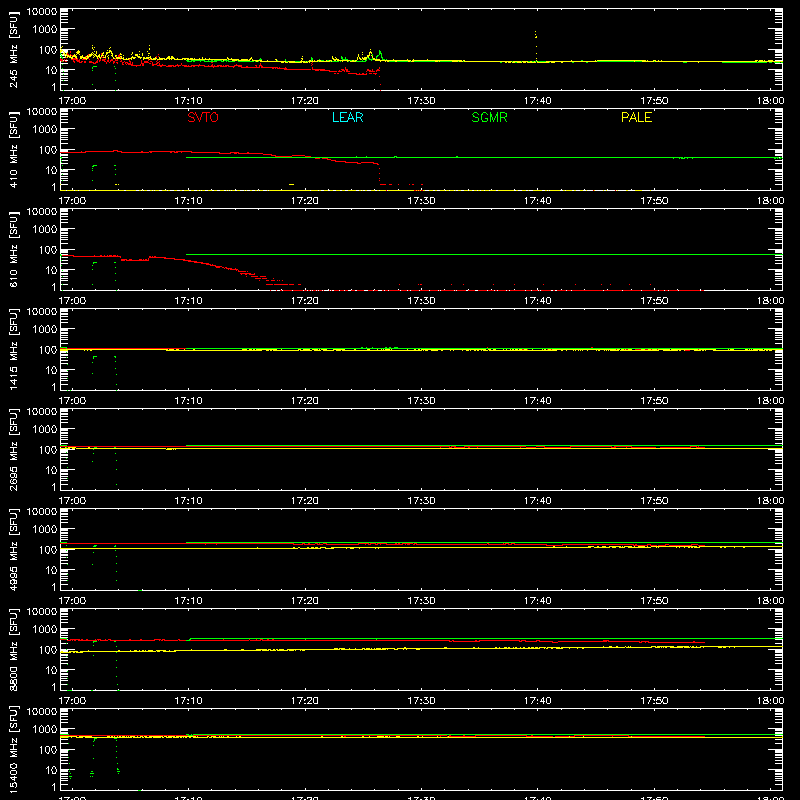Click the red SVTO drop-off near 17:26 in 410 MHz plot
The image size is (800, 800).
pos(379,173)
